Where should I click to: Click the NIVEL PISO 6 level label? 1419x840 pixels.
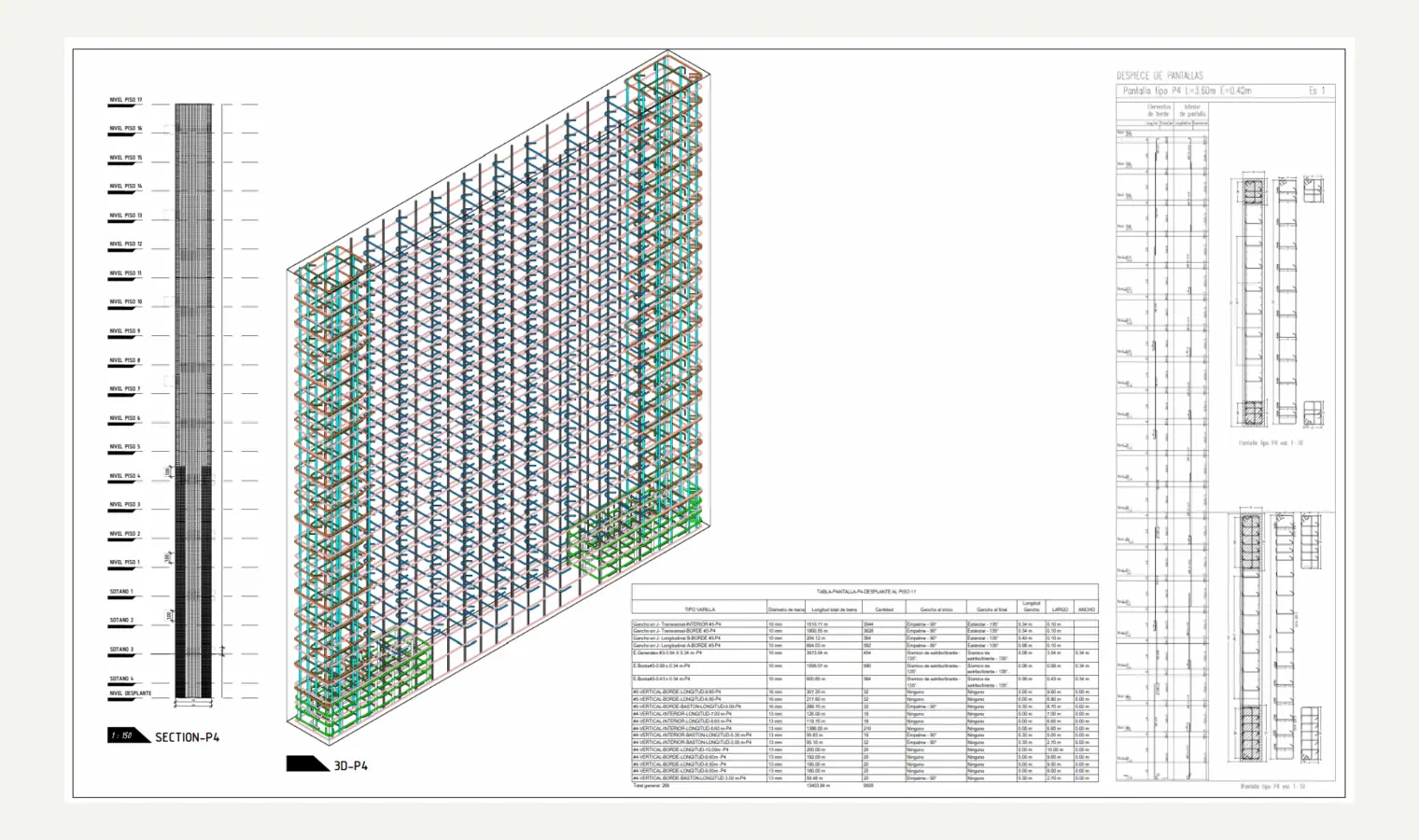[125, 418]
